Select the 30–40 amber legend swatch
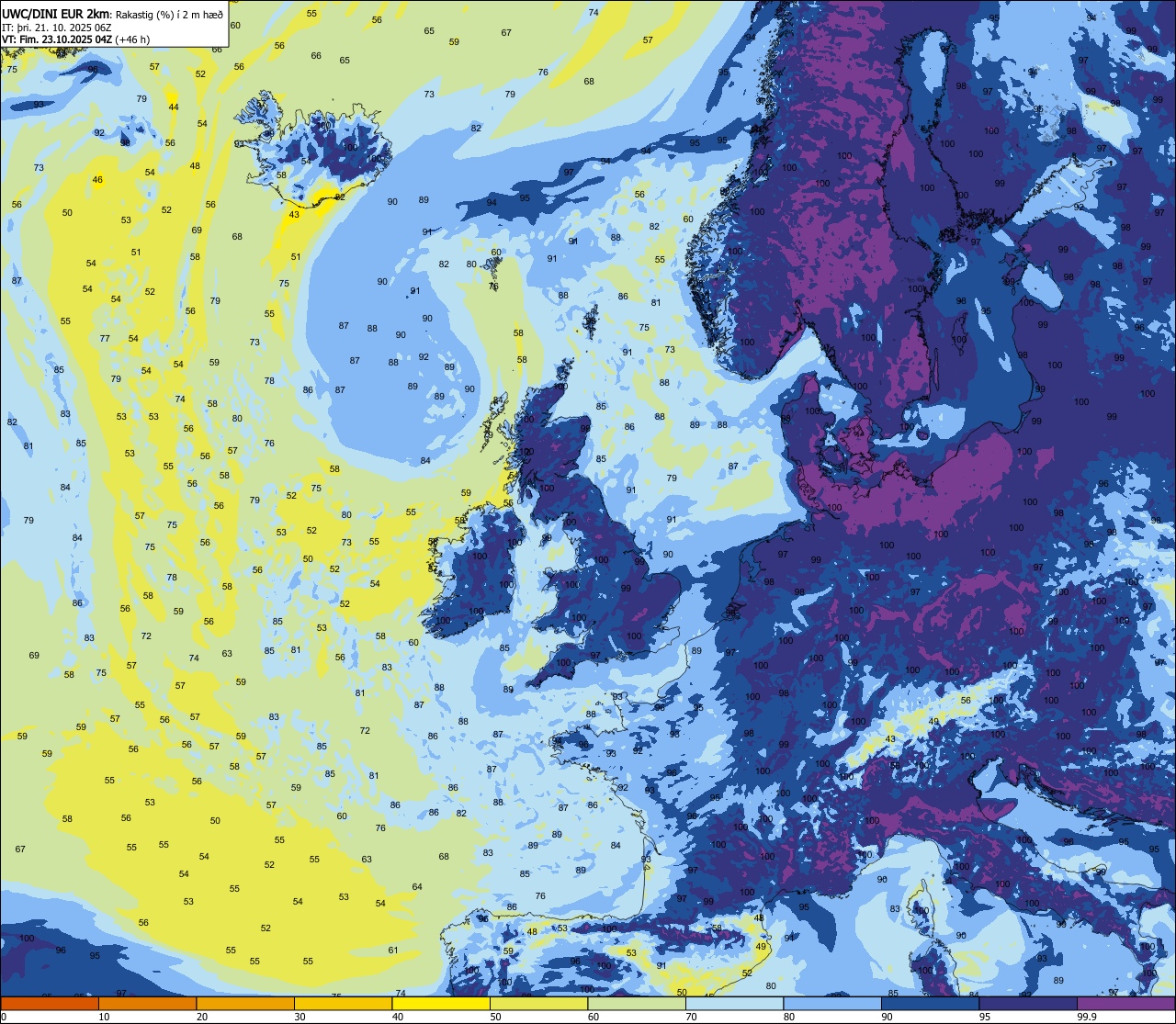This screenshot has width=1176, height=1024. tap(343, 1003)
